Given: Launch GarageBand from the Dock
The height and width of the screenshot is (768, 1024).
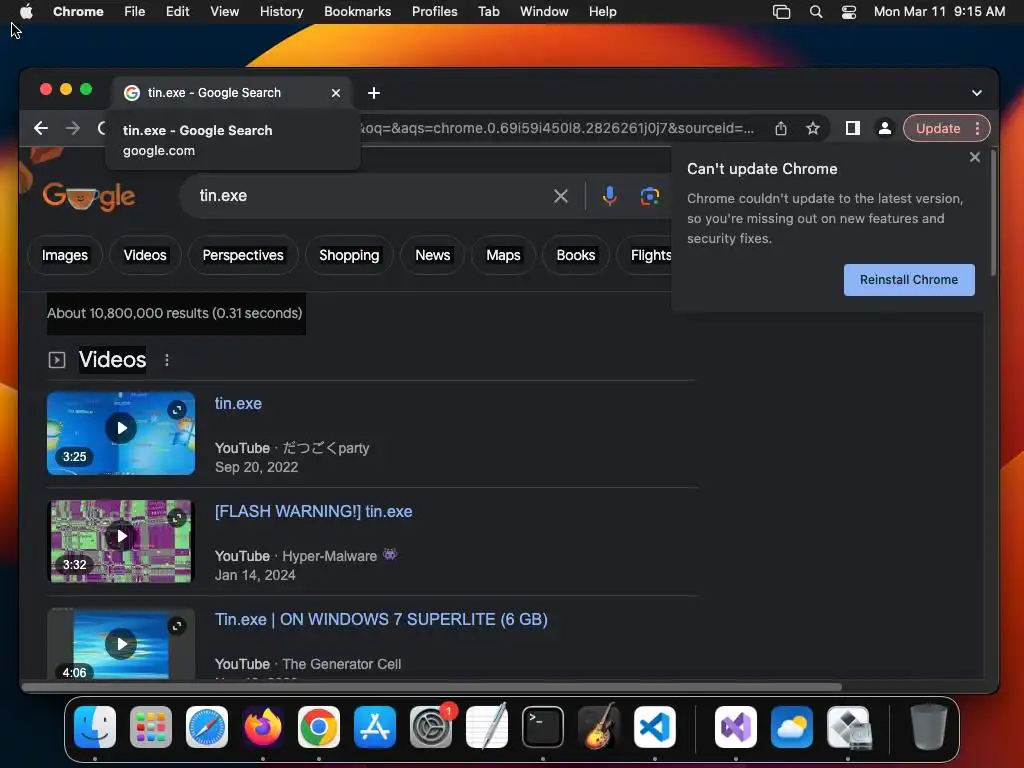Looking at the screenshot, I should click(599, 727).
